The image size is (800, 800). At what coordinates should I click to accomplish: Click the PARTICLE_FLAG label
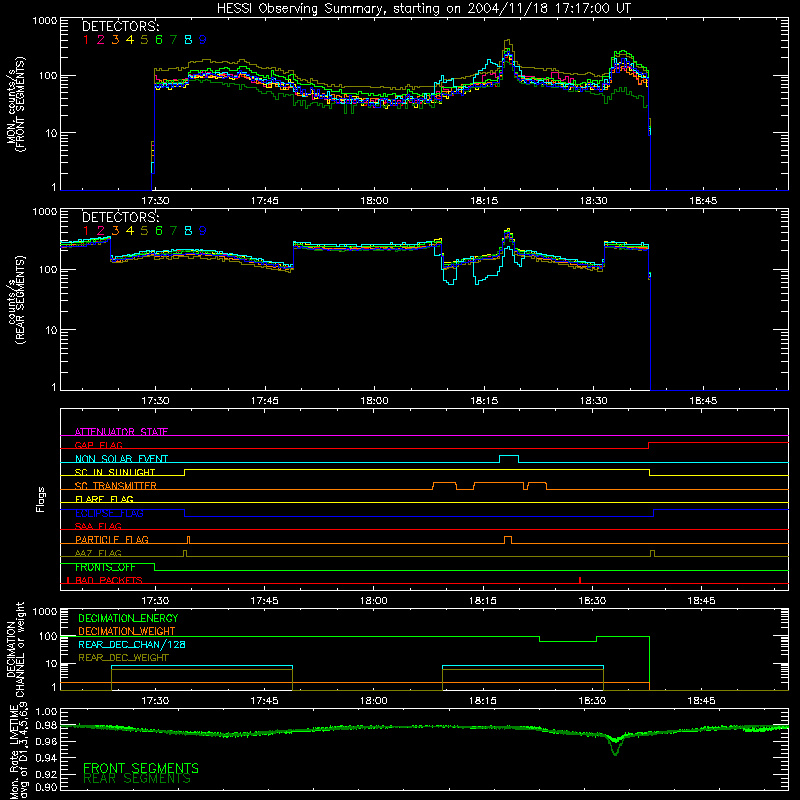(x=112, y=540)
